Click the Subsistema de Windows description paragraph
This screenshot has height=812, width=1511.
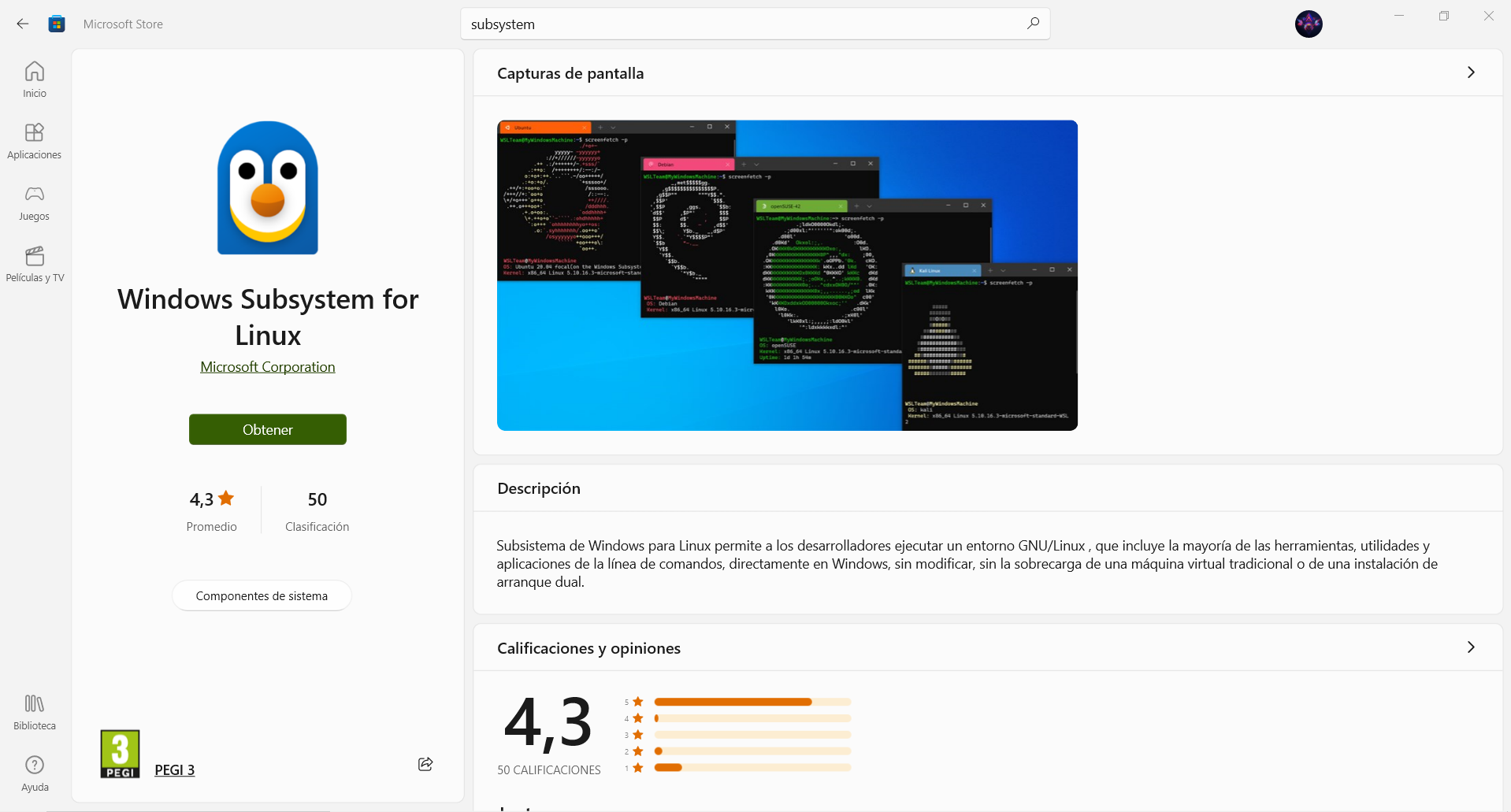(x=967, y=564)
